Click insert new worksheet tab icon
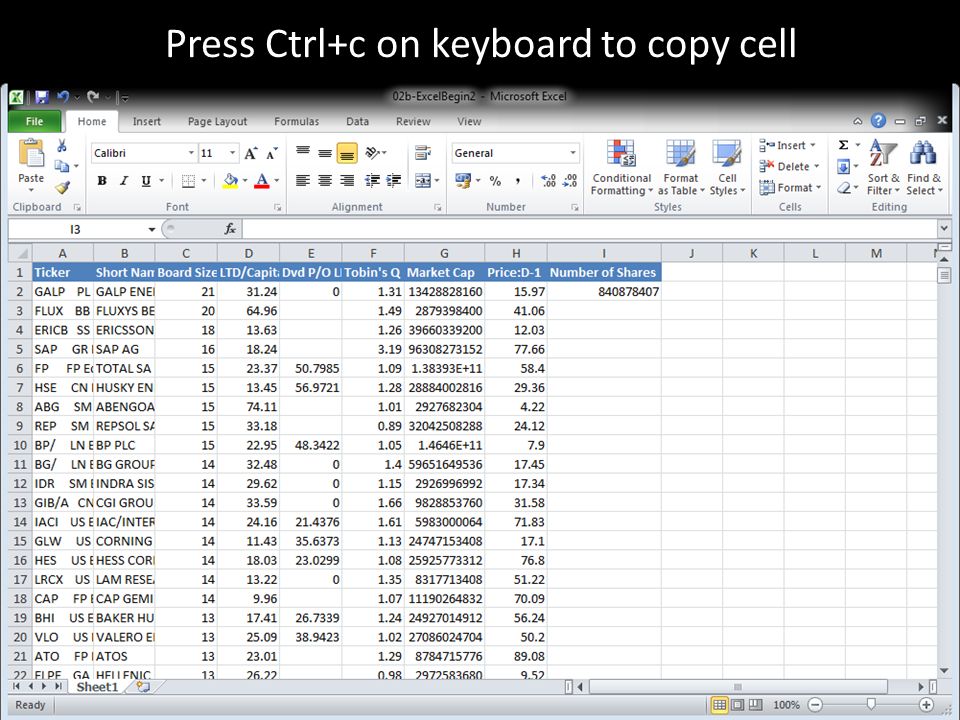This screenshot has height=720, width=960. click(143, 687)
